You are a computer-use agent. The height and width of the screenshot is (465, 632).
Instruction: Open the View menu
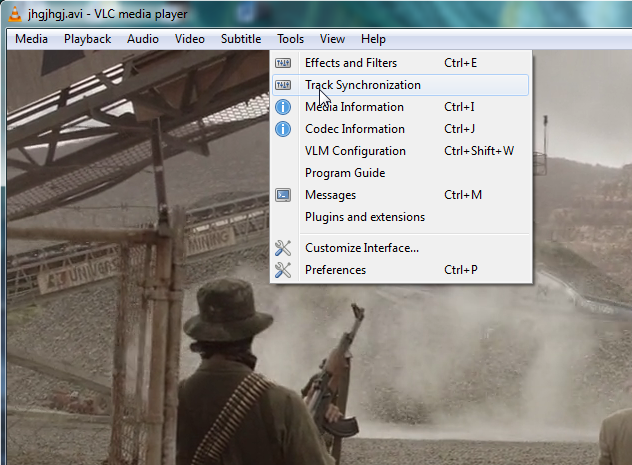(x=332, y=39)
